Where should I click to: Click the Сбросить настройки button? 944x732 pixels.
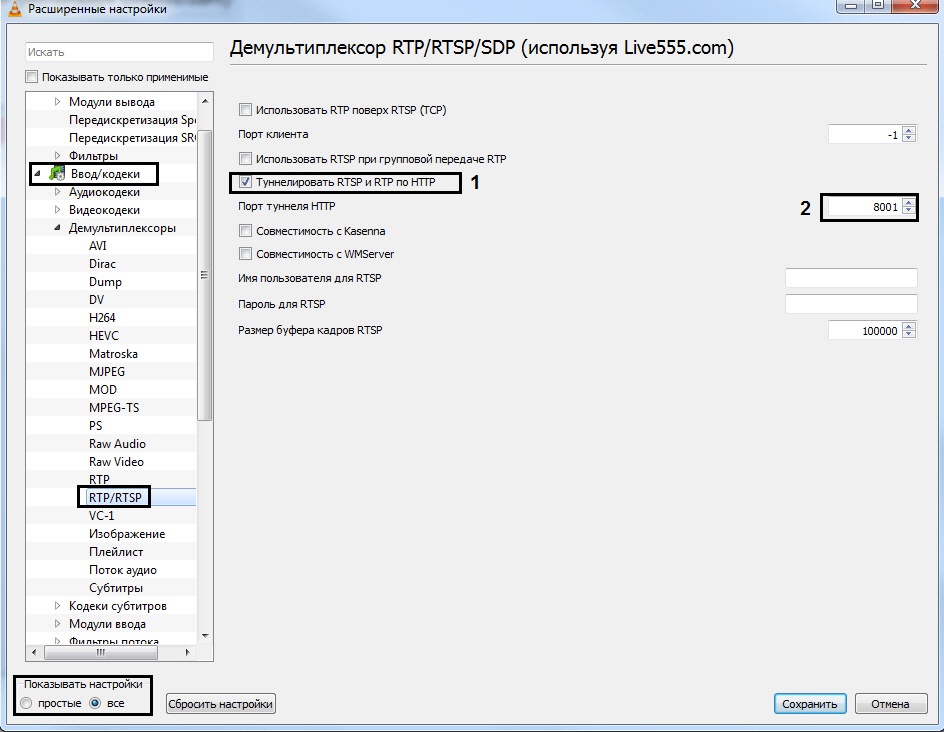[220, 704]
